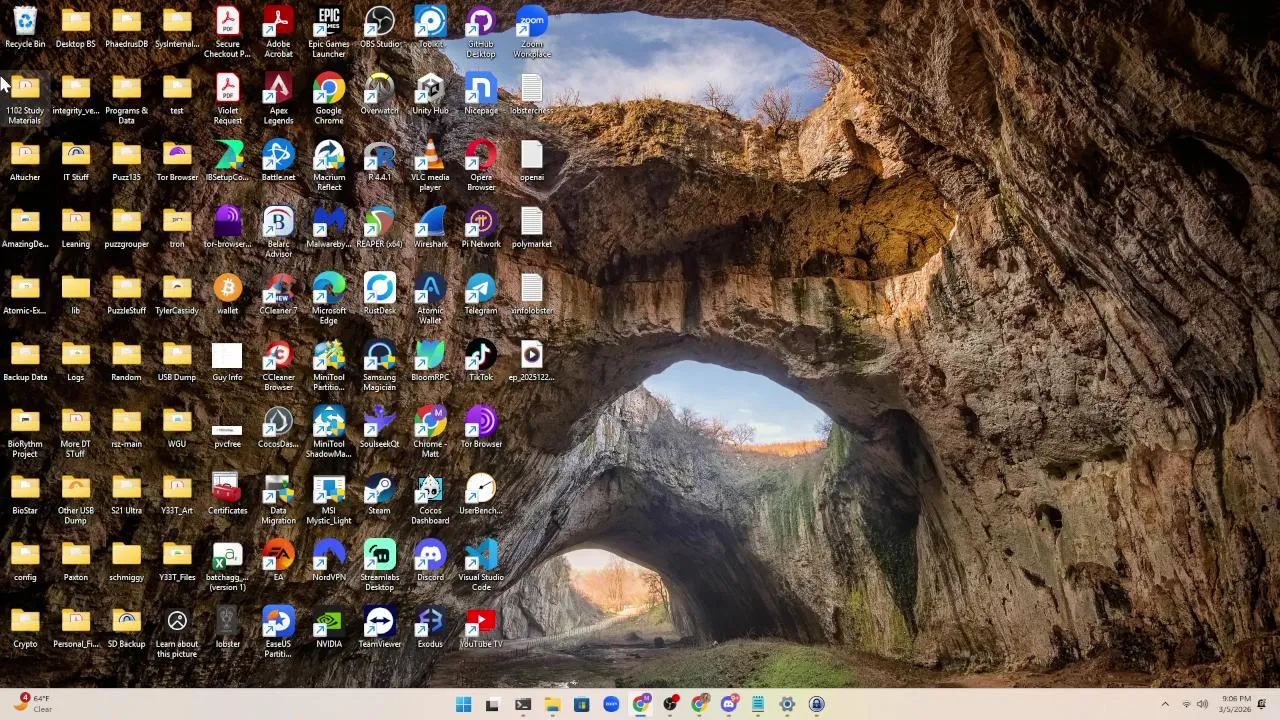This screenshot has height=720, width=1280.
Task: Open notification bell in system tray
Action: tap(1262, 704)
